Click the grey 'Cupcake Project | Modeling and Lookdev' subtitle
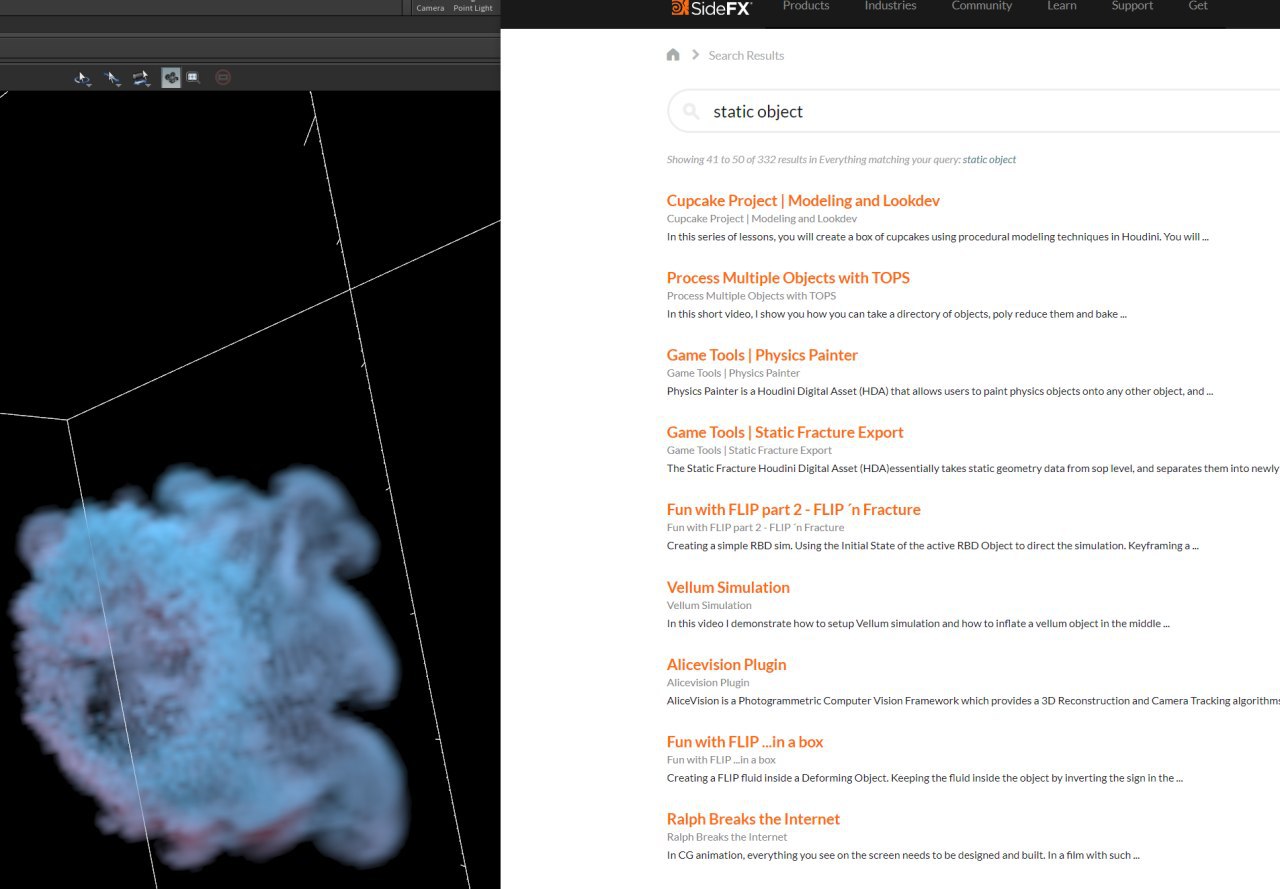This screenshot has width=1280, height=889. 762,218
